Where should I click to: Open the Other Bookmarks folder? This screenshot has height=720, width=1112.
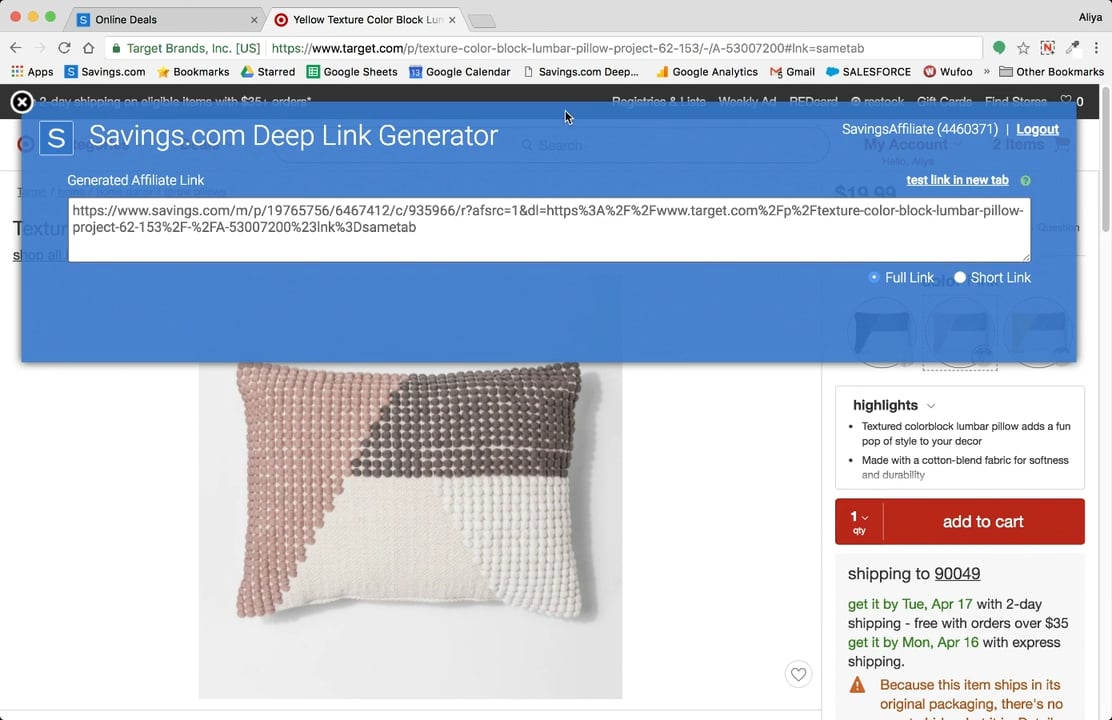1052,72
